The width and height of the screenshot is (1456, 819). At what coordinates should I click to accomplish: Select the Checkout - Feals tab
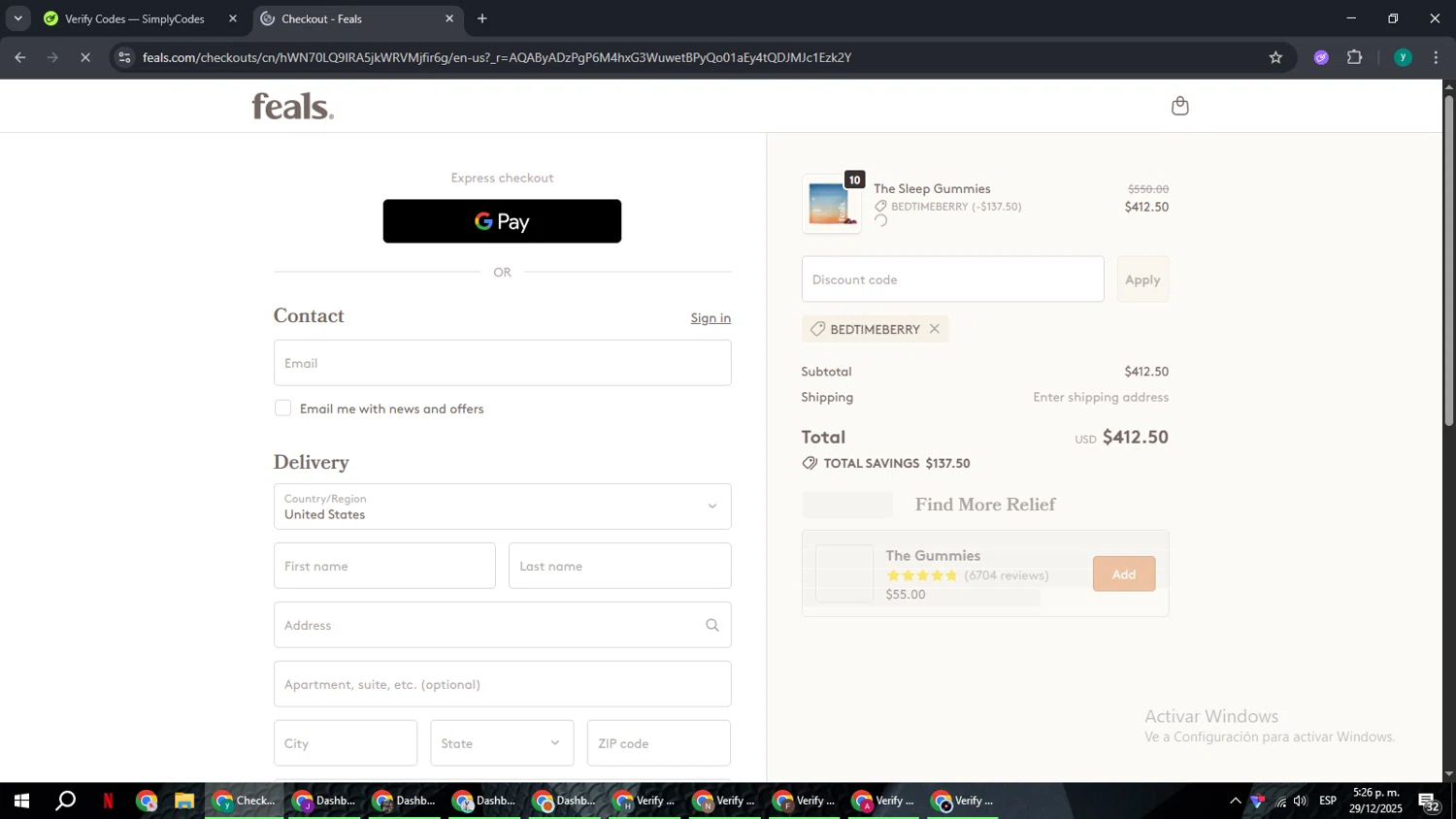pos(357,18)
